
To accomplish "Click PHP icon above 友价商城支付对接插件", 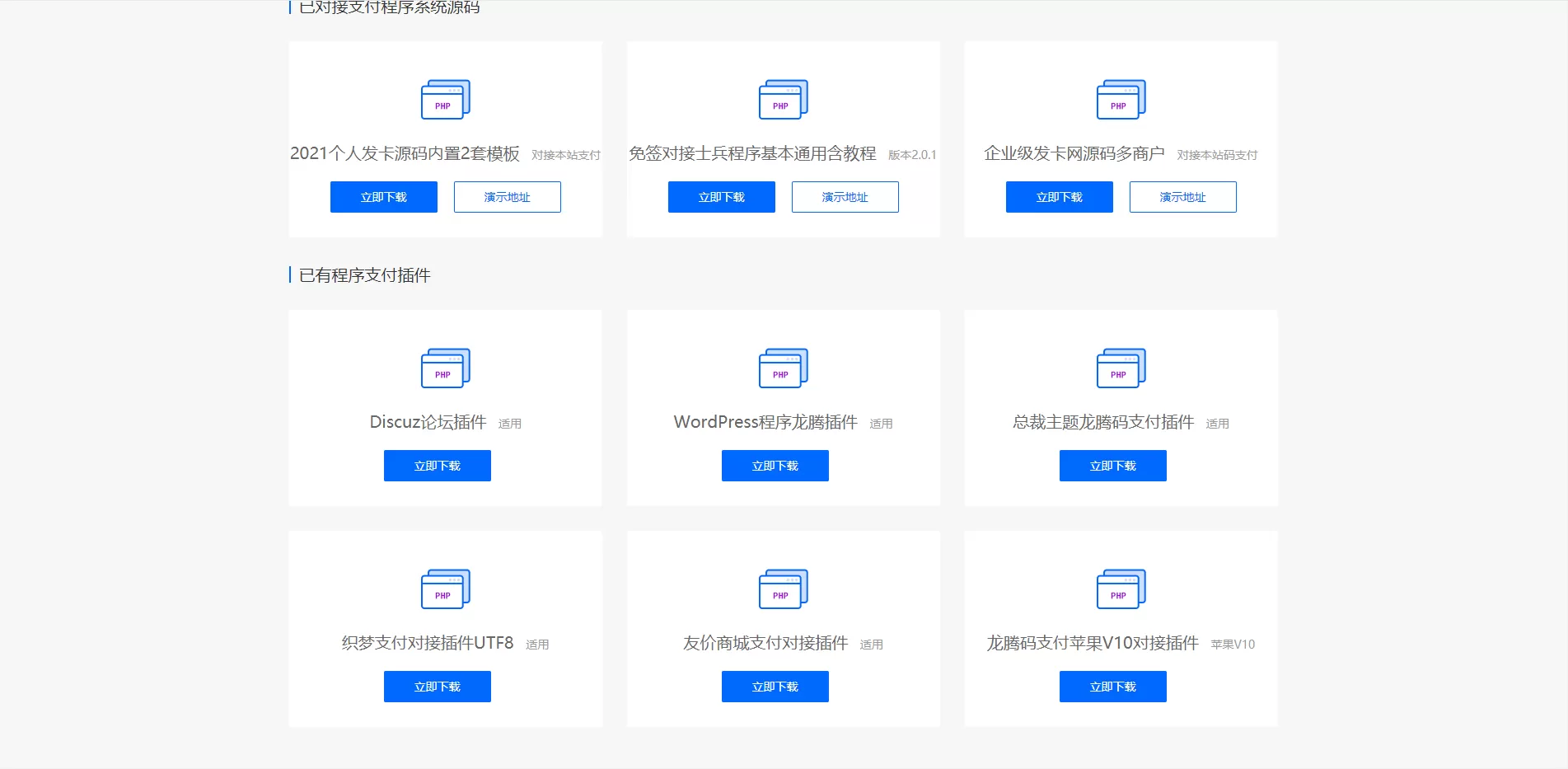I will click(x=783, y=589).
